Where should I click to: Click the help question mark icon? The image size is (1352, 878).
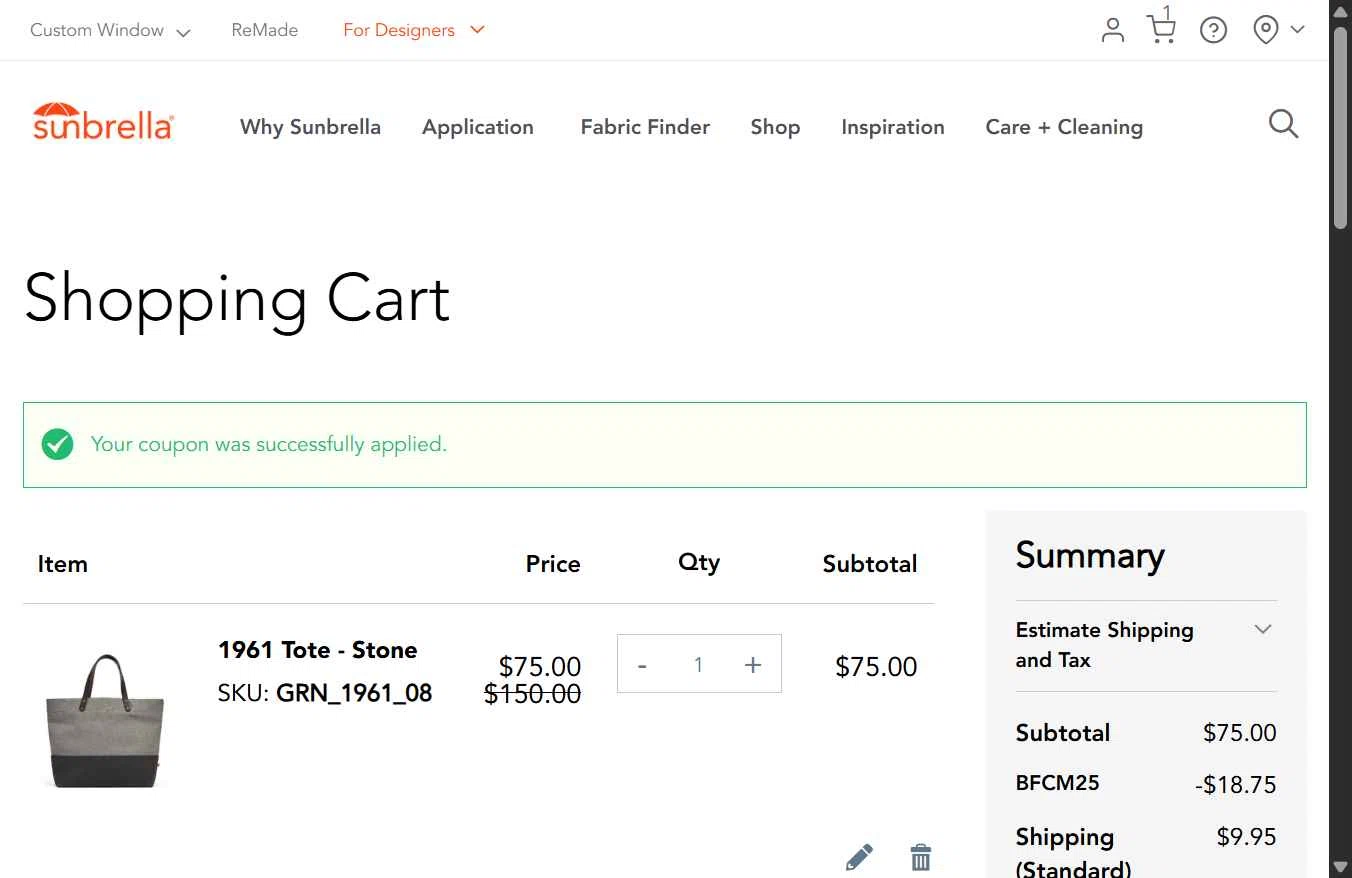(x=1213, y=30)
